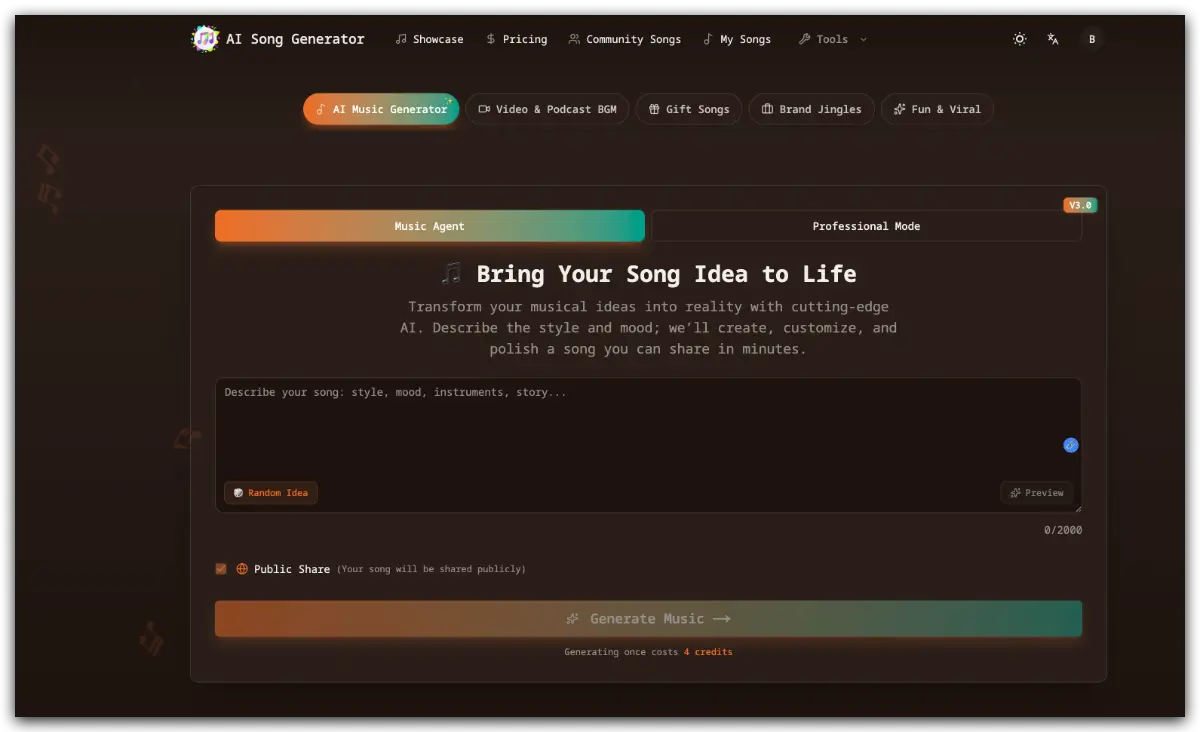Open the "B" account avatar
Screen dimensions: 1200x732
pyautogui.click(x=1092, y=39)
